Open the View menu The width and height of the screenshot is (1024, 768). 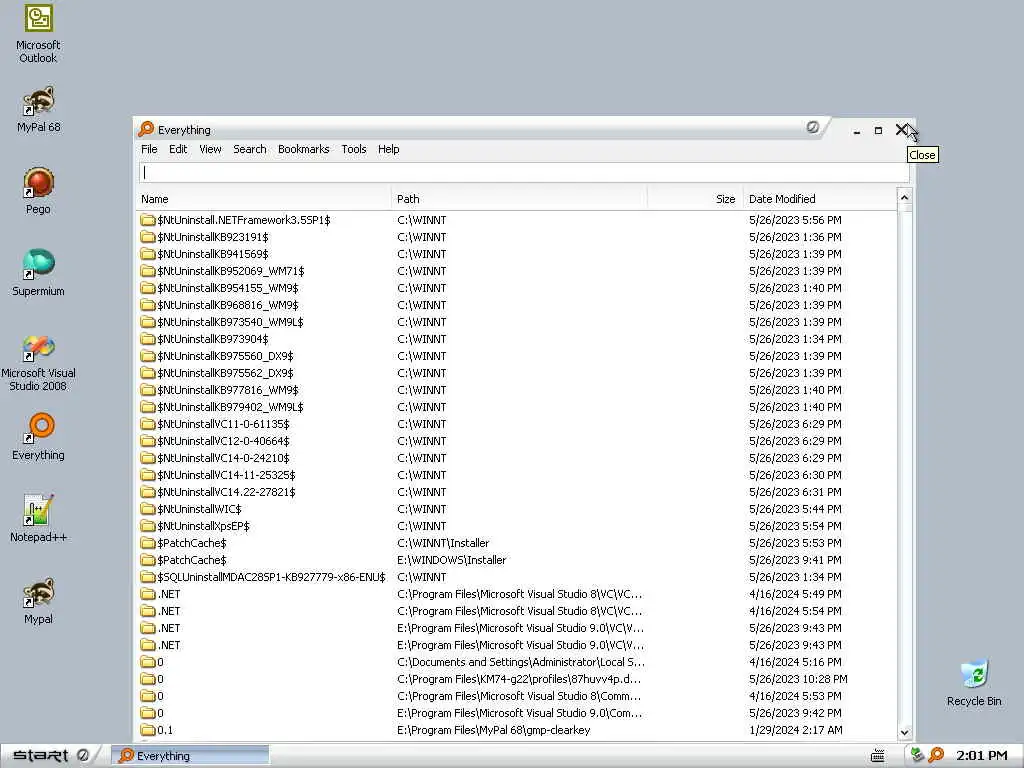[210, 149]
